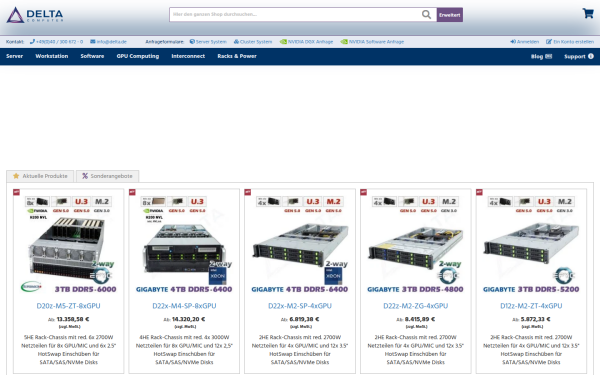Open the GPU Computing menu
Screen dimensions: 600x375
click(x=138, y=56)
